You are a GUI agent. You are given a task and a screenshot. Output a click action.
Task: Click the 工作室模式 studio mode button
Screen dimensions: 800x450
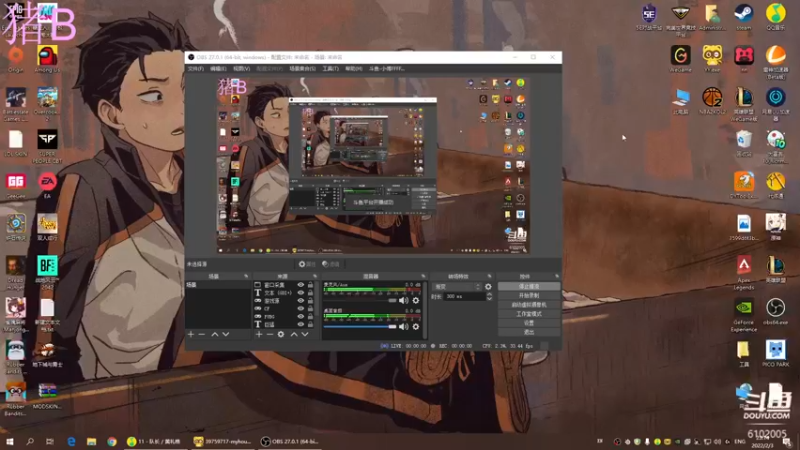click(529, 314)
